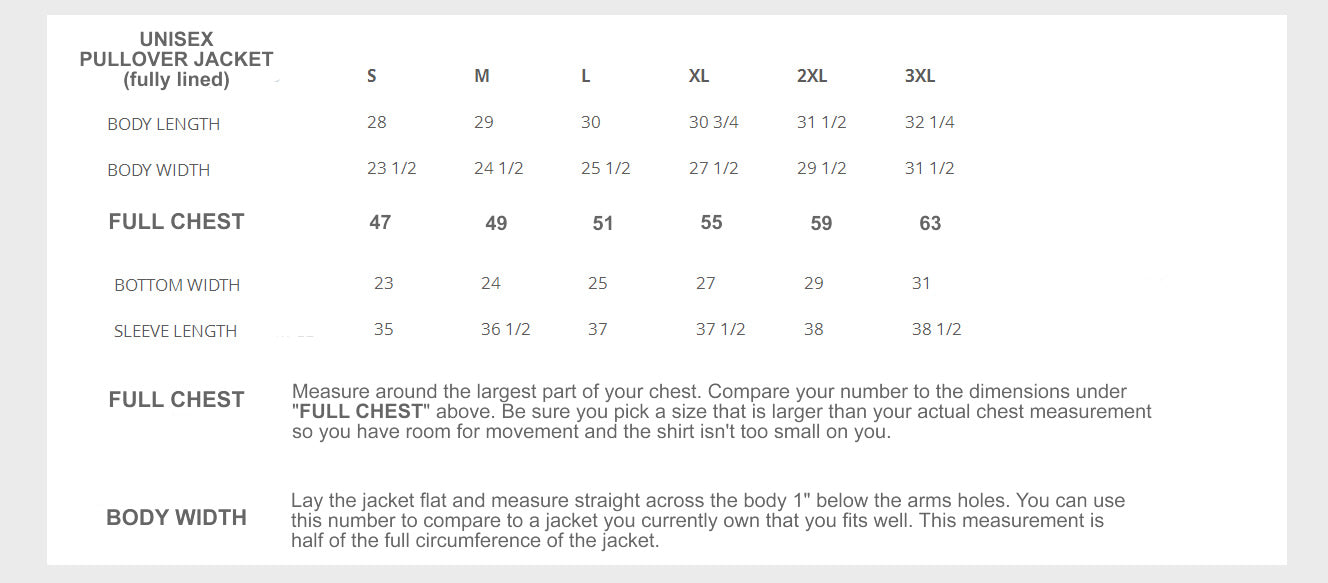Screen dimensions: 1328x583
Task: Select body length value 30 3/4 for XL
Action: click(x=713, y=122)
